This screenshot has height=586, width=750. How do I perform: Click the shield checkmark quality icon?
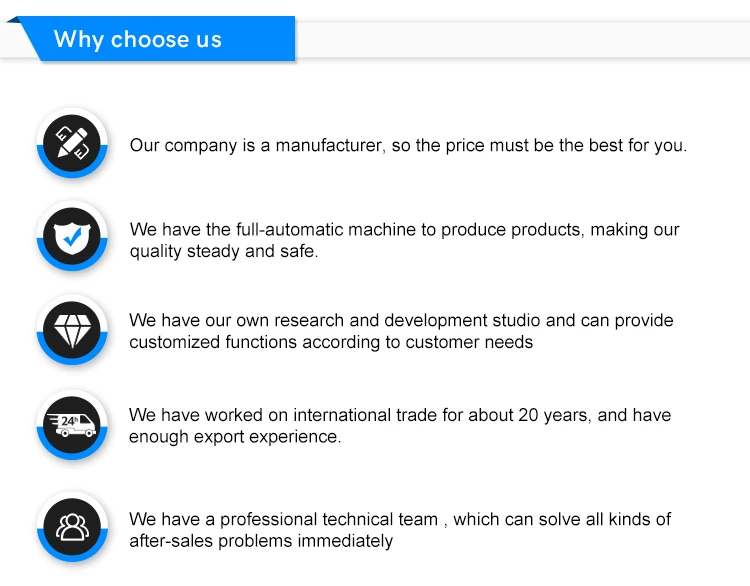point(72,237)
